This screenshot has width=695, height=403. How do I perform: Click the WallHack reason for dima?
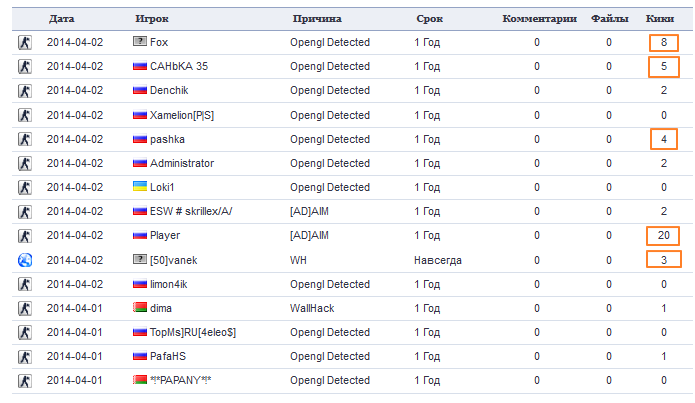[312, 308]
